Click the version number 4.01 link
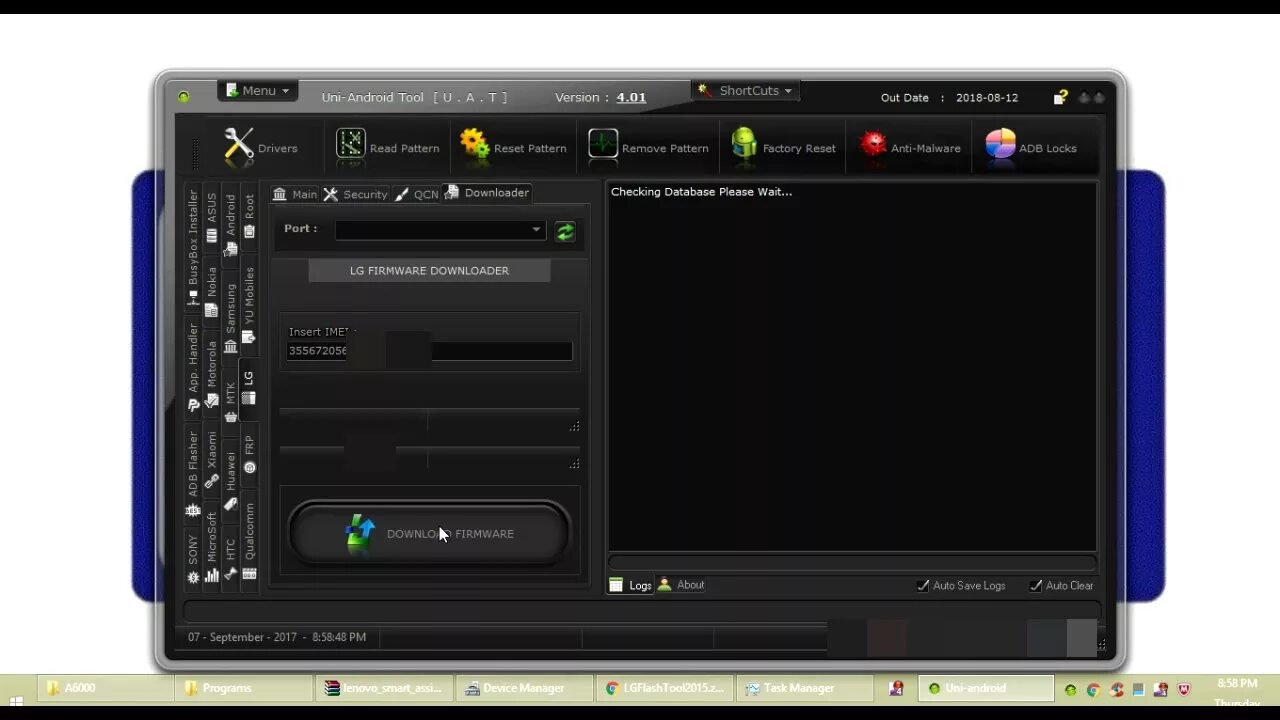This screenshot has width=1280, height=720. 631,97
